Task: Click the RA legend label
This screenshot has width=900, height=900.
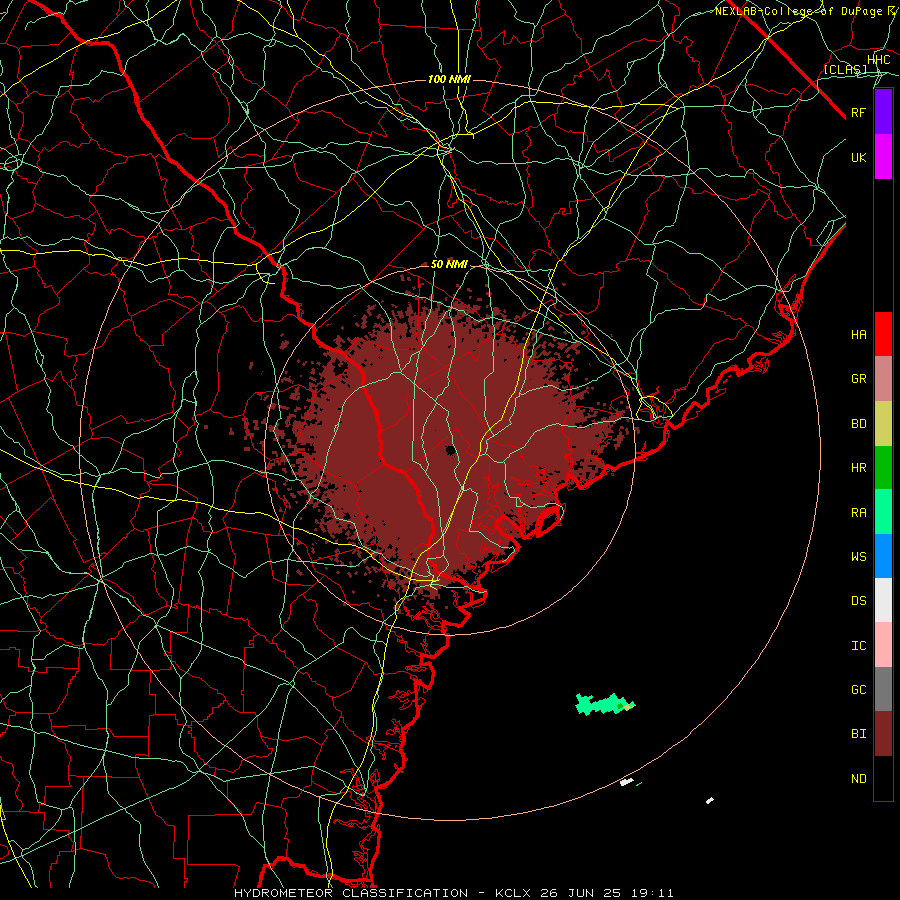Action: (859, 513)
